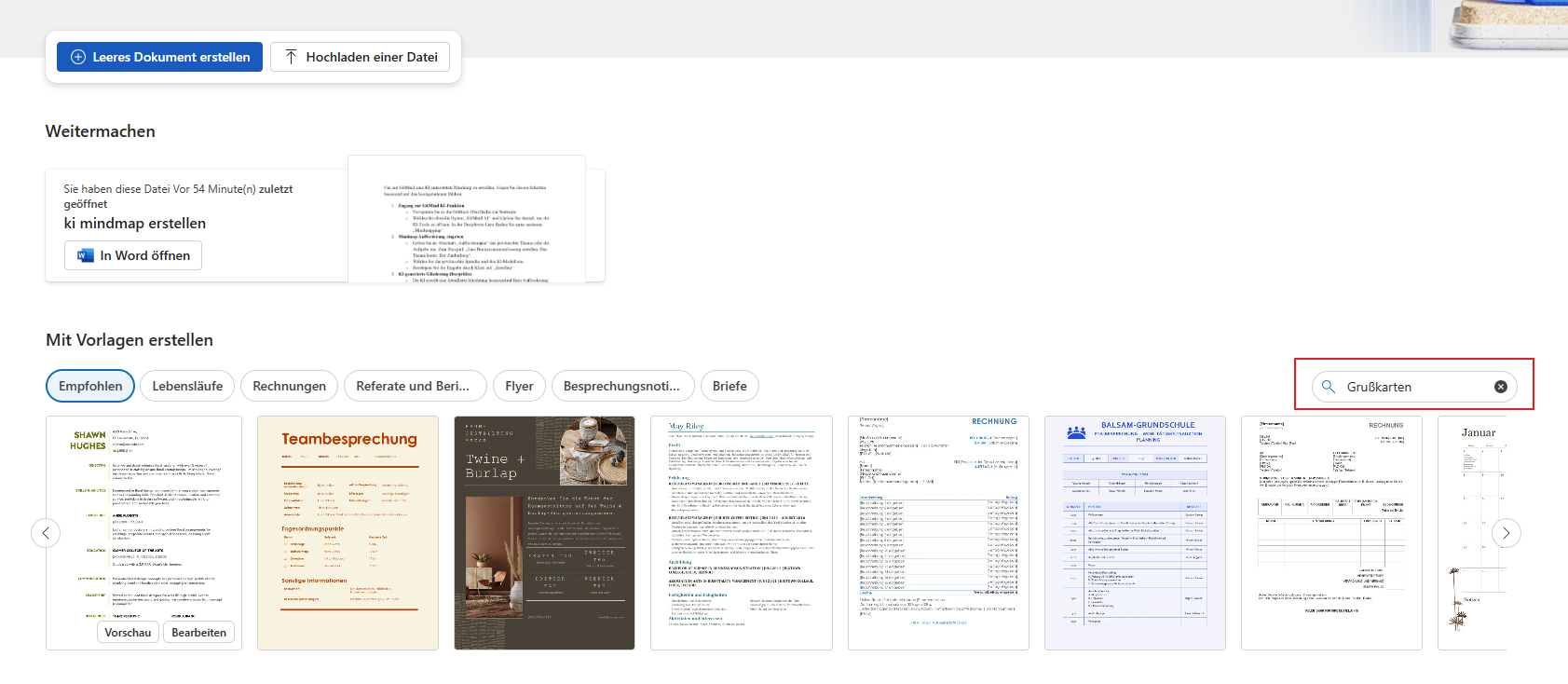
Task: Open the May Riley resume template
Action: (742, 533)
